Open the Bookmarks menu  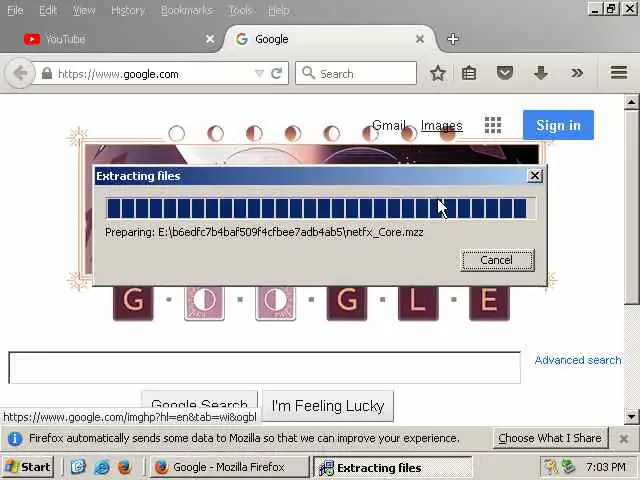click(x=187, y=10)
